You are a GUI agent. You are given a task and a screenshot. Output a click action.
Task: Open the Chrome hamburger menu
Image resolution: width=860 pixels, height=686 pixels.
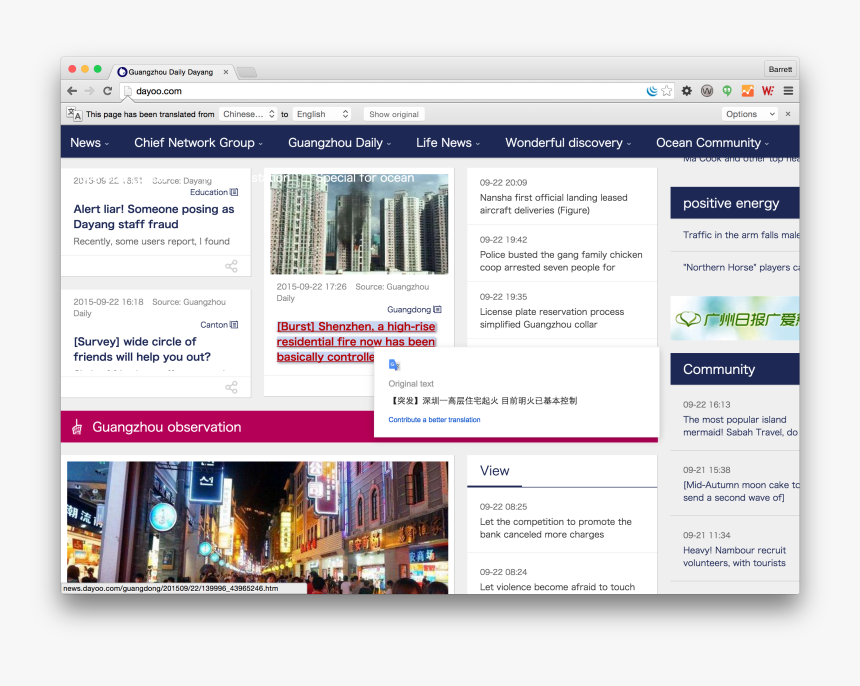(788, 91)
